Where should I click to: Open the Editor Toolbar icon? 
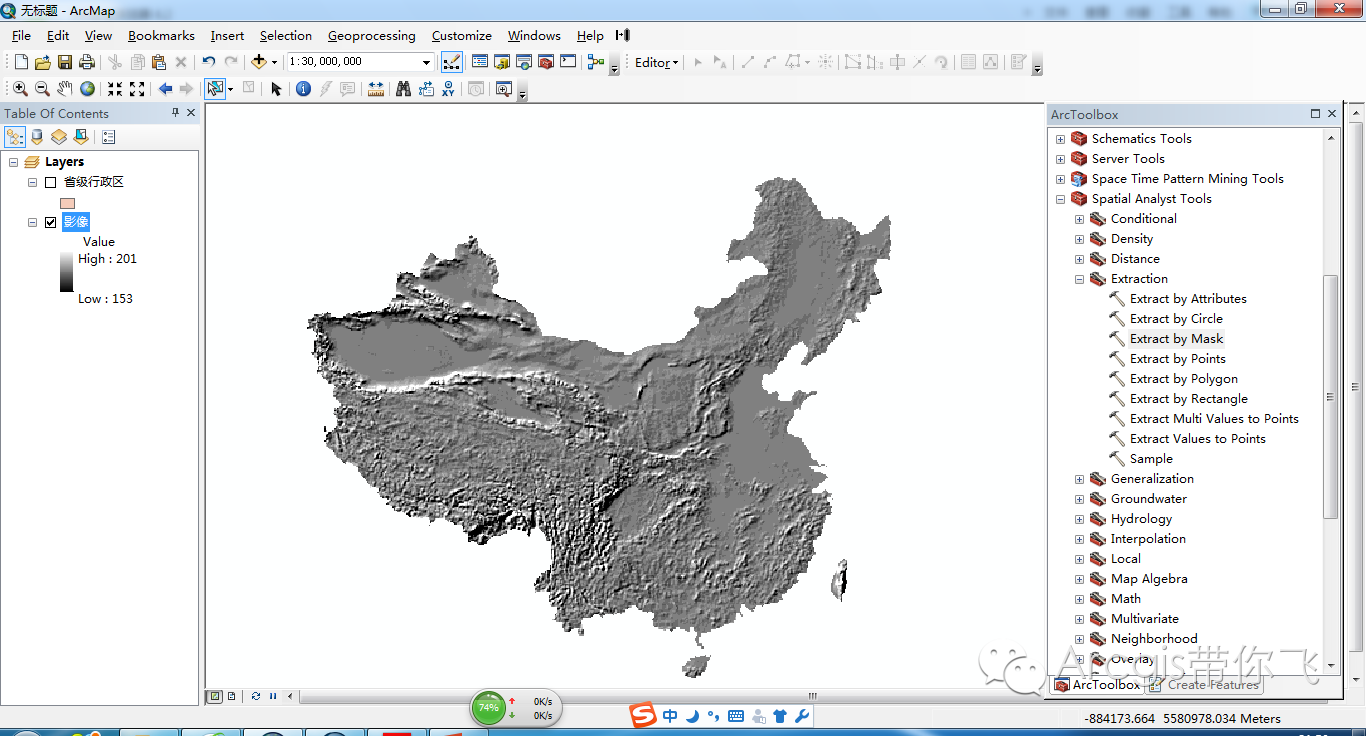click(452, 62)
